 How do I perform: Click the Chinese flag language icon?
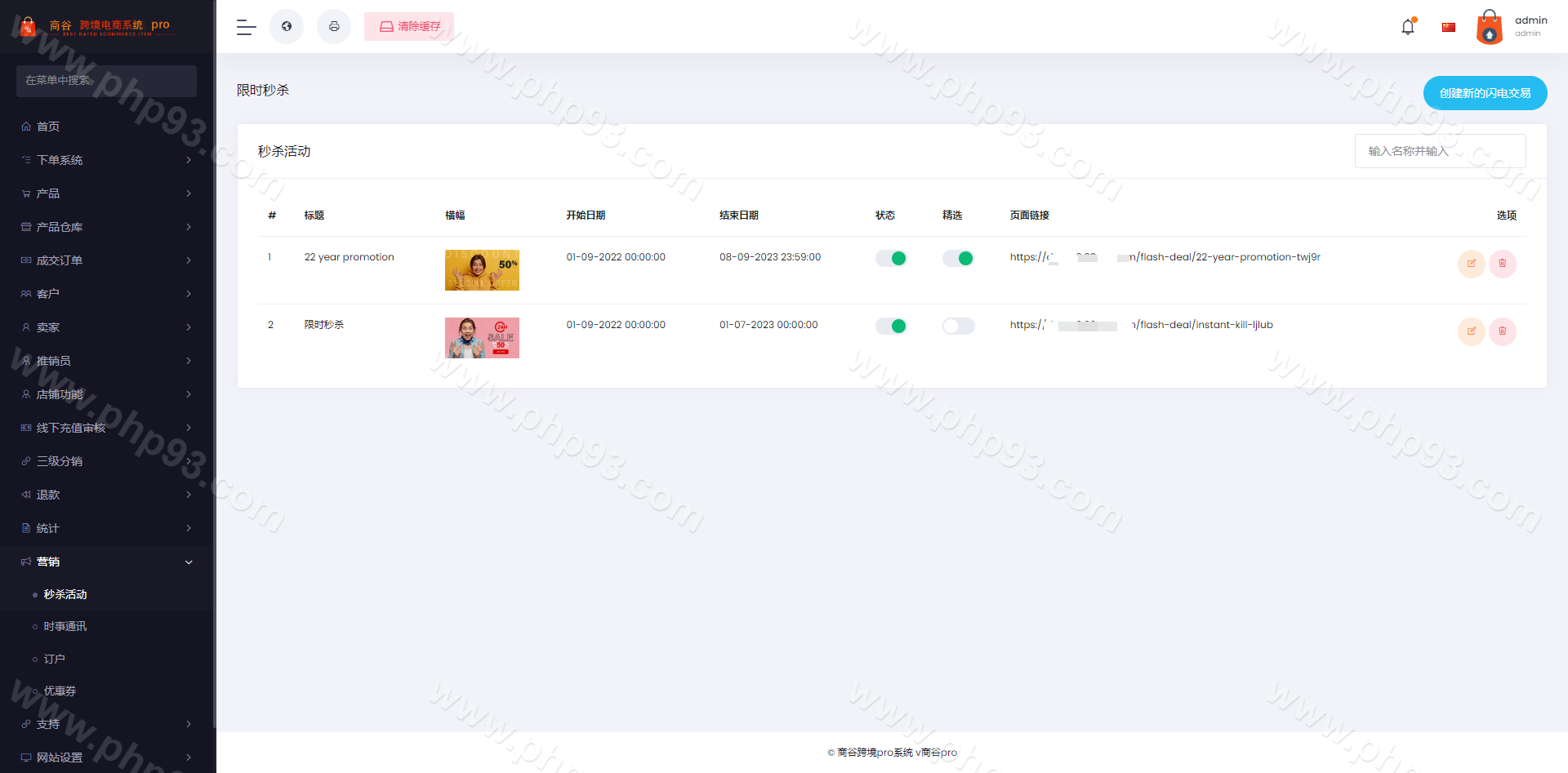click(1449, 27)
